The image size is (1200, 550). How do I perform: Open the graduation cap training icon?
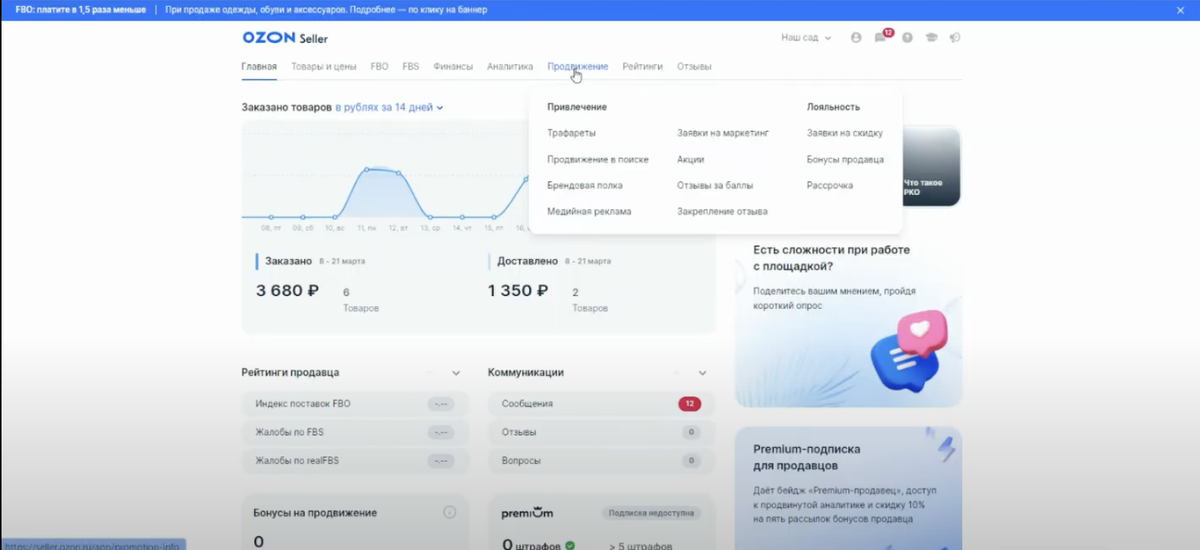pyautogui.click(x=931, y=37)
